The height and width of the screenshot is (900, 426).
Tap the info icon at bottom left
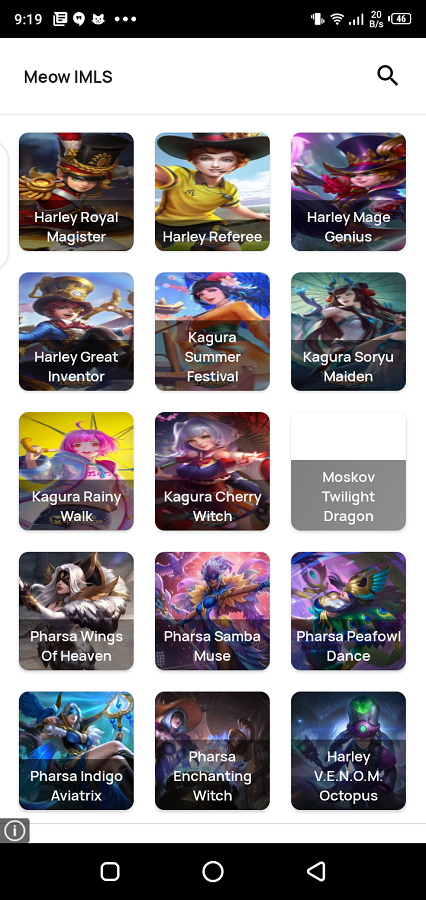pos(14,830)
